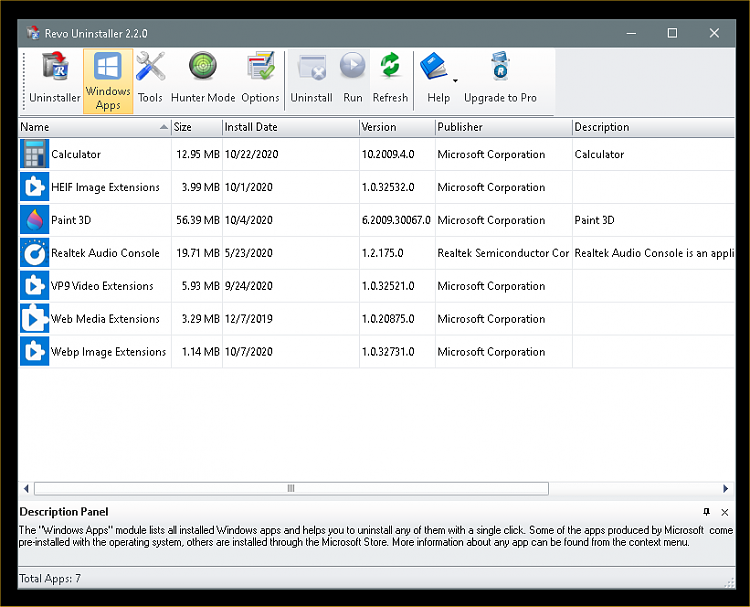This screenshot has height=607, width=750.
Task: Sort by the Description column header
Action: tap(653, 127)
